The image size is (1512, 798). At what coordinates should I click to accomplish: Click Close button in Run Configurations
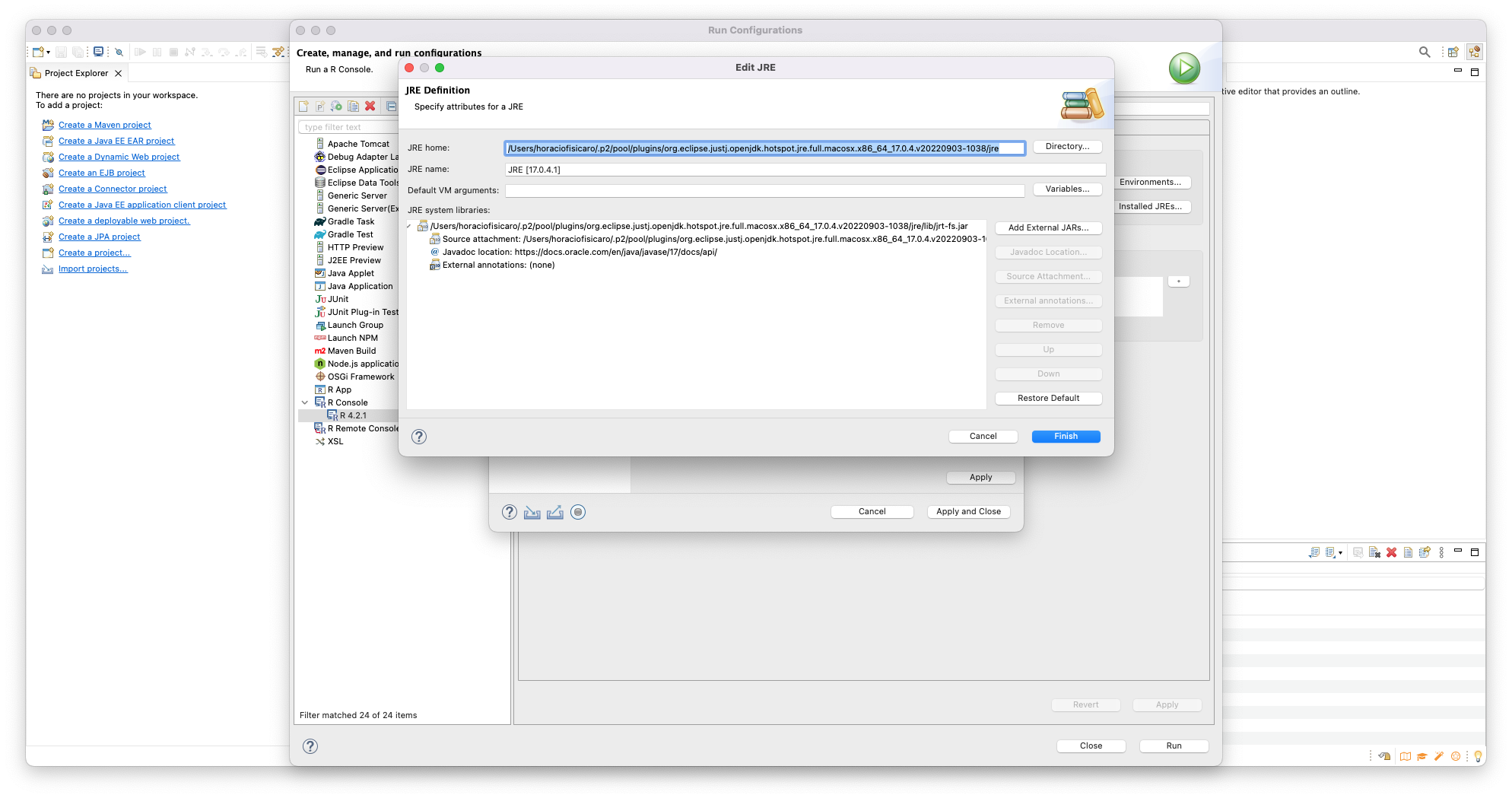point(1091,746)
